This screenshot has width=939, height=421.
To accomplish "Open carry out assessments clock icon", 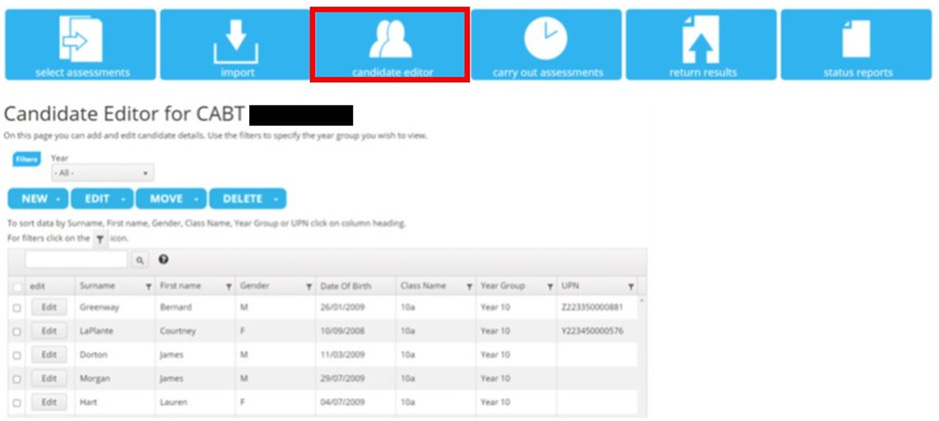I will click(545, 39).
